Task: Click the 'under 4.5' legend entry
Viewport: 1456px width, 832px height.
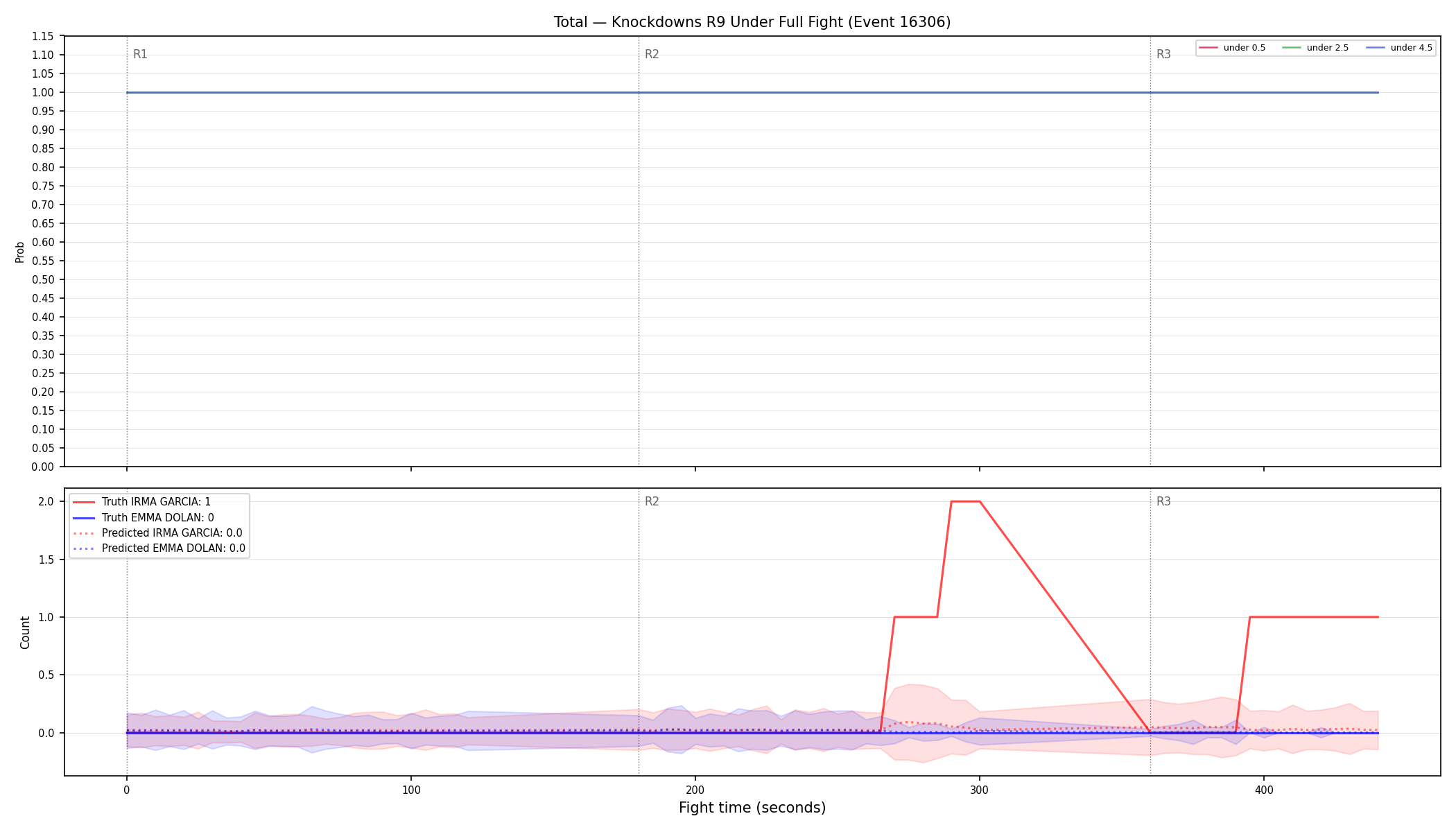Action: tap(1399, 48)
